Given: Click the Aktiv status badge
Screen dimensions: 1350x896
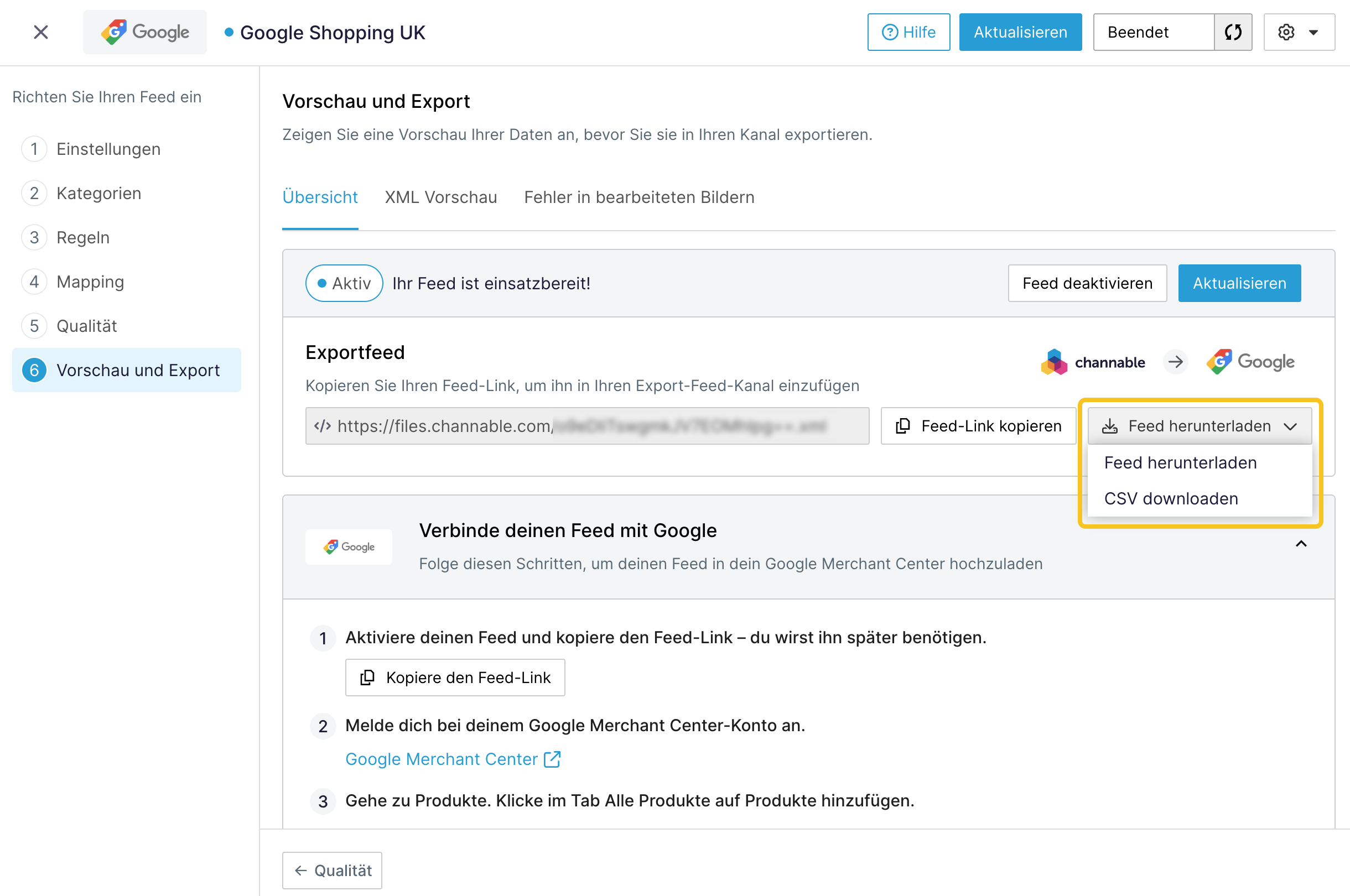Looking at the screenshot, I should tap(344, 283).
